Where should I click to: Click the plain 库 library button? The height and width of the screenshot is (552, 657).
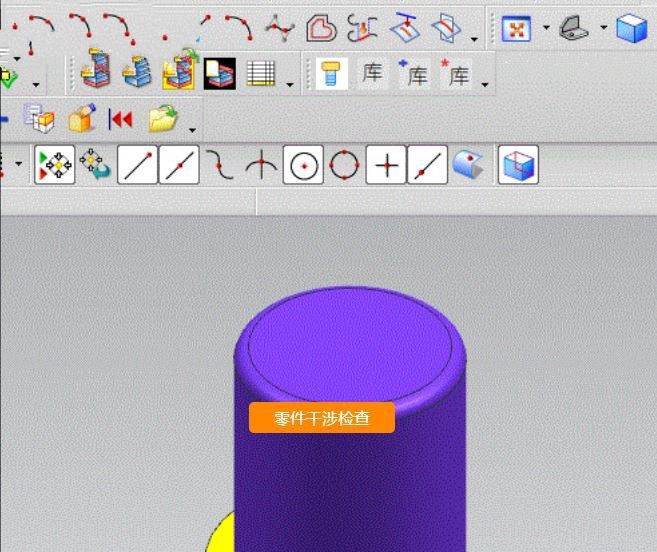point(372,74)
